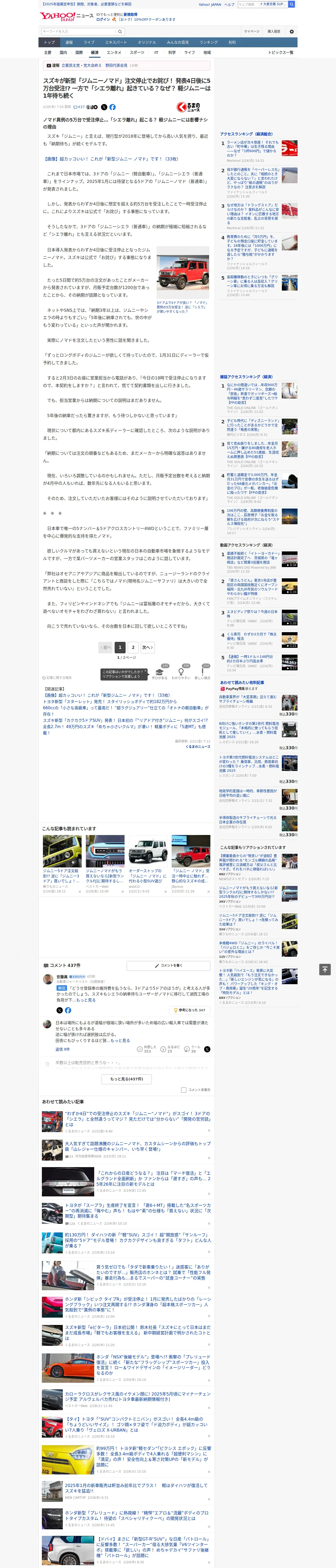Open 返信 9件 replies link
Image resolution: width=336 pixels, height=1568 pixels.
(63, 1050)
